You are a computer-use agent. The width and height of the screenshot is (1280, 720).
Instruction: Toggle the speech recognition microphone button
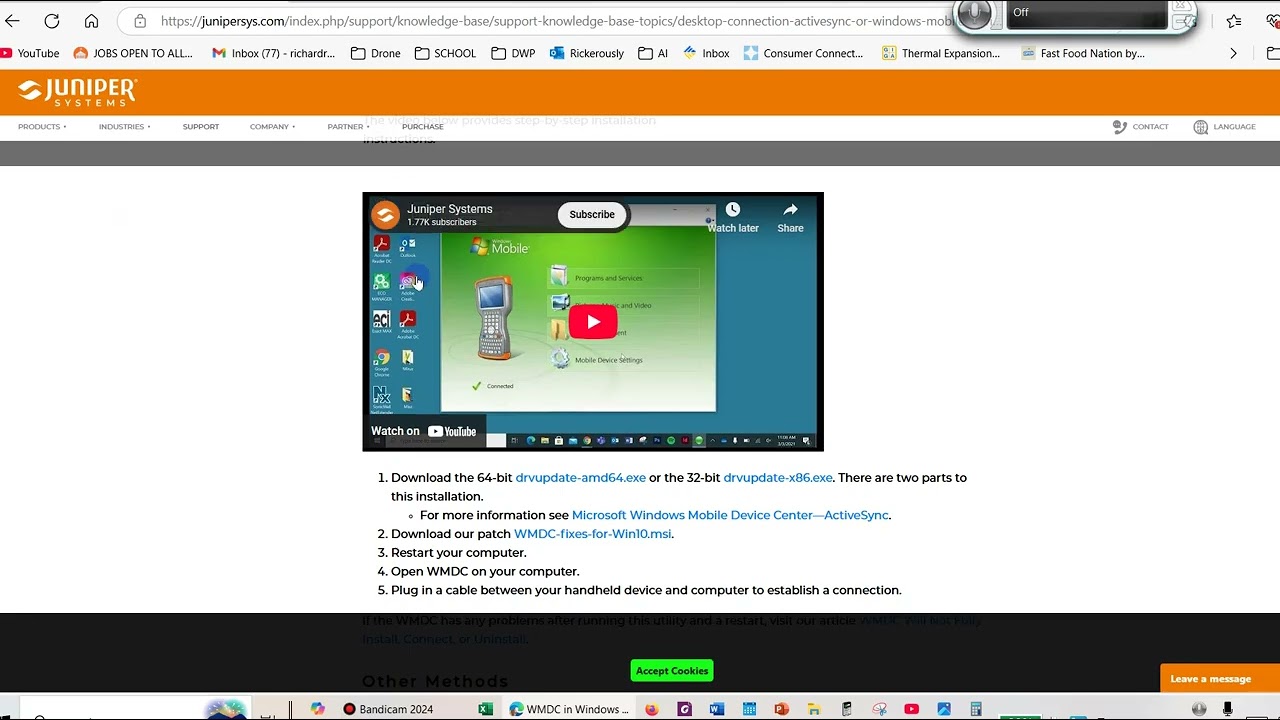pyautogui.click(x=974, y=14)
